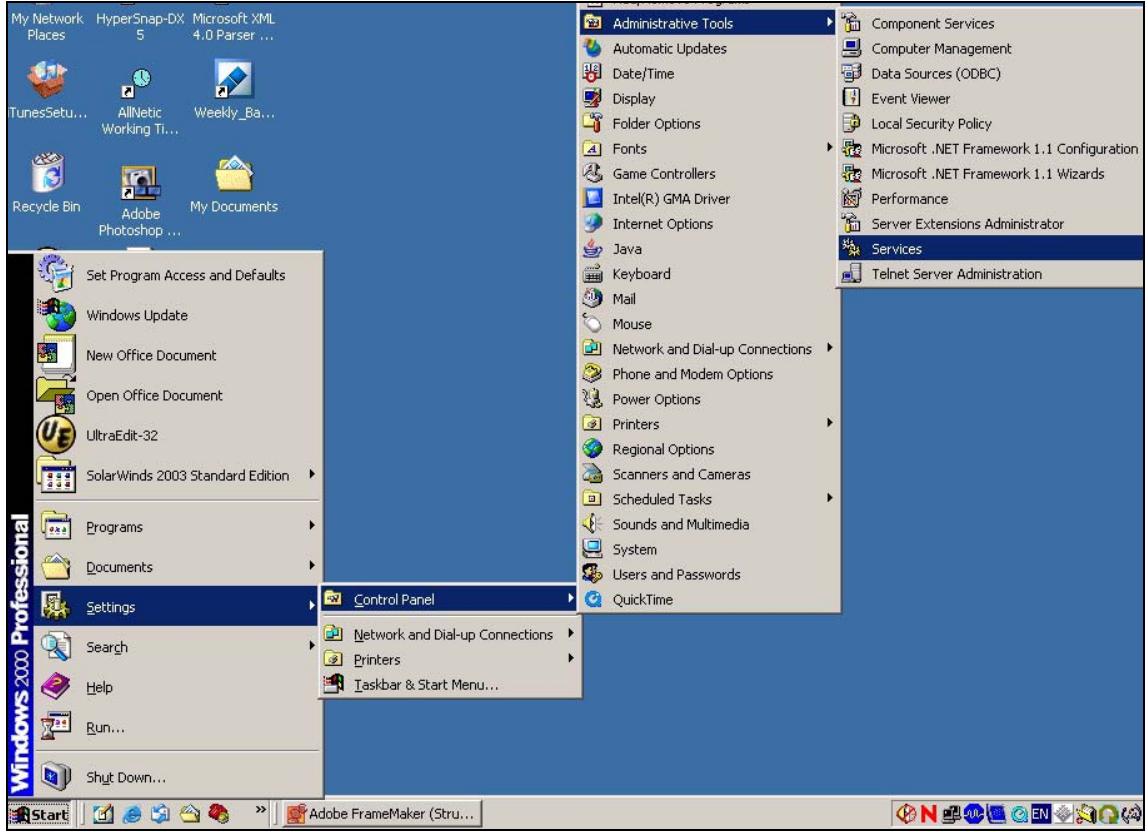Open Game Controllers item

tap(709, 174)
